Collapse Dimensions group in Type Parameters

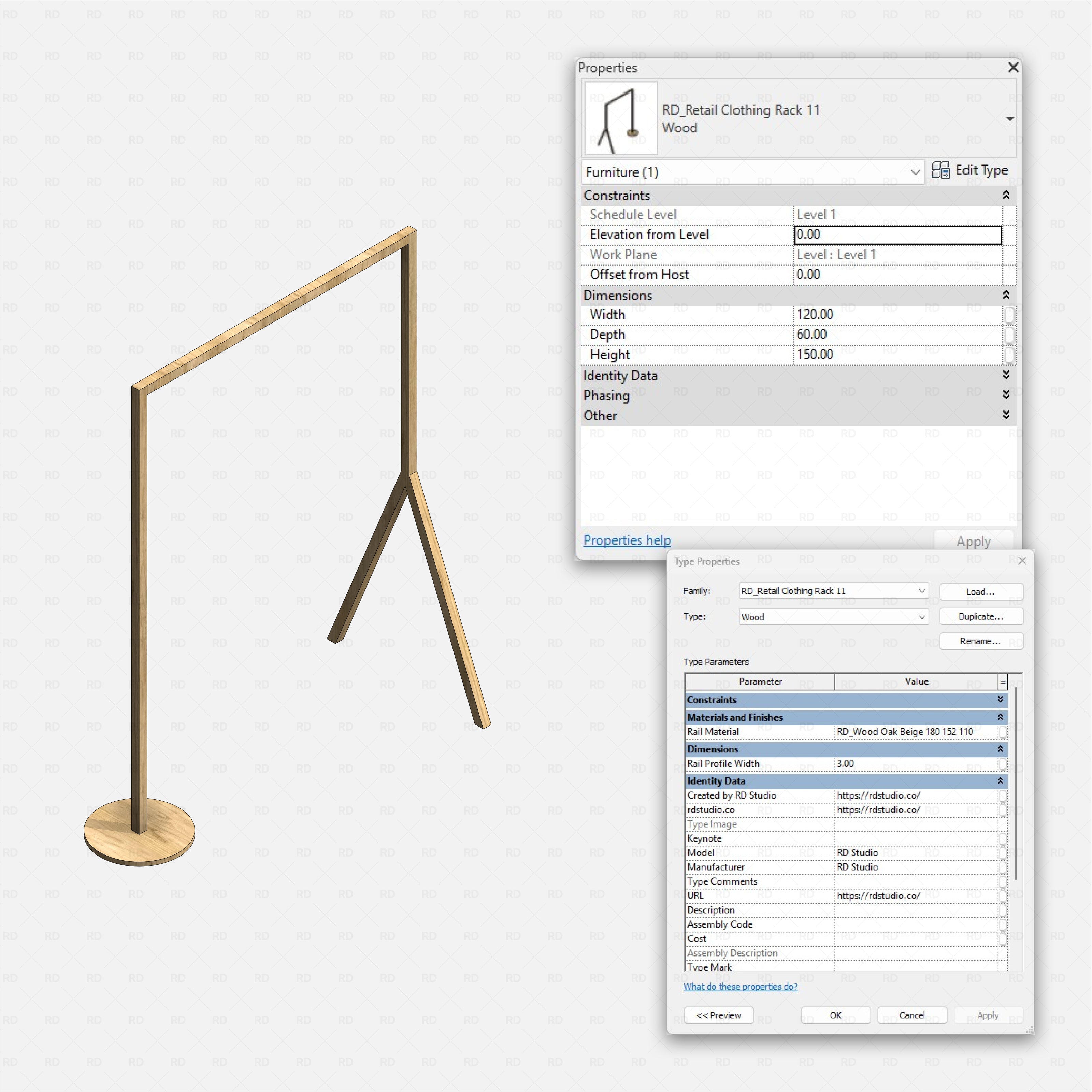1001,748
